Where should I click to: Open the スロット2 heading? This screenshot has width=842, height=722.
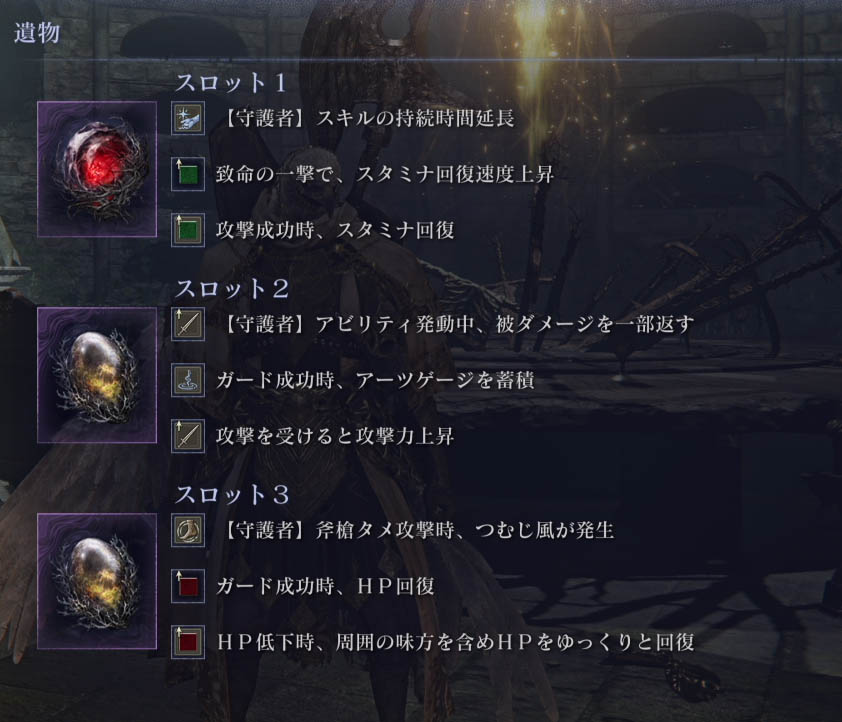click(232, 289)
